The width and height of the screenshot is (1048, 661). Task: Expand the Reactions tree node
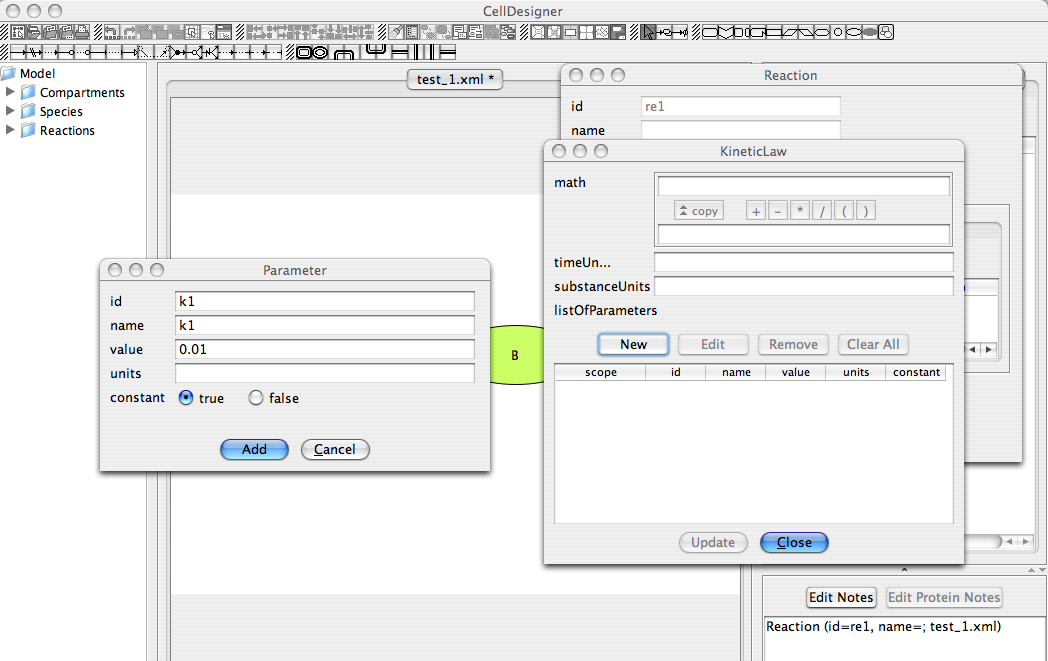pyautogui.click(x=11, y=130)
